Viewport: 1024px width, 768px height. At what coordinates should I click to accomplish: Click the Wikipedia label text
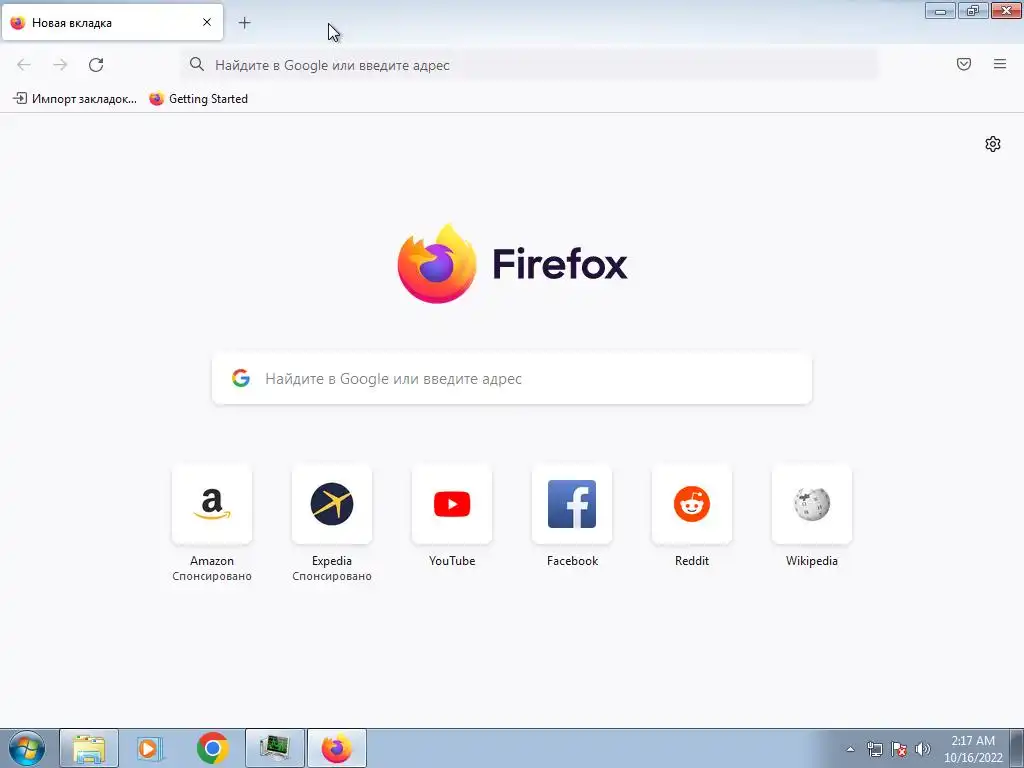(x=812, y=561)
